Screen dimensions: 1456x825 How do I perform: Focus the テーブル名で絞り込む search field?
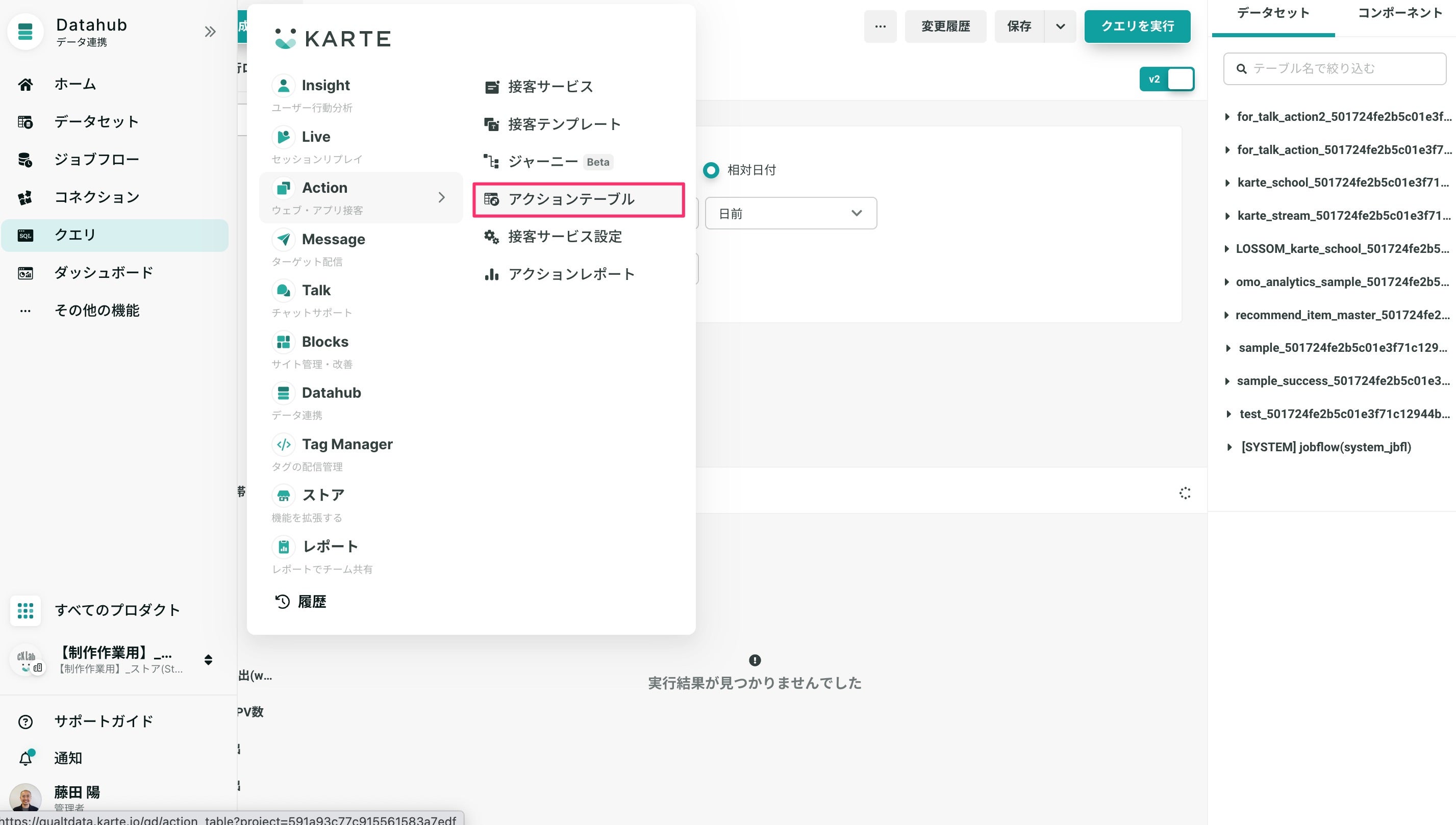tap(1335, 68)
